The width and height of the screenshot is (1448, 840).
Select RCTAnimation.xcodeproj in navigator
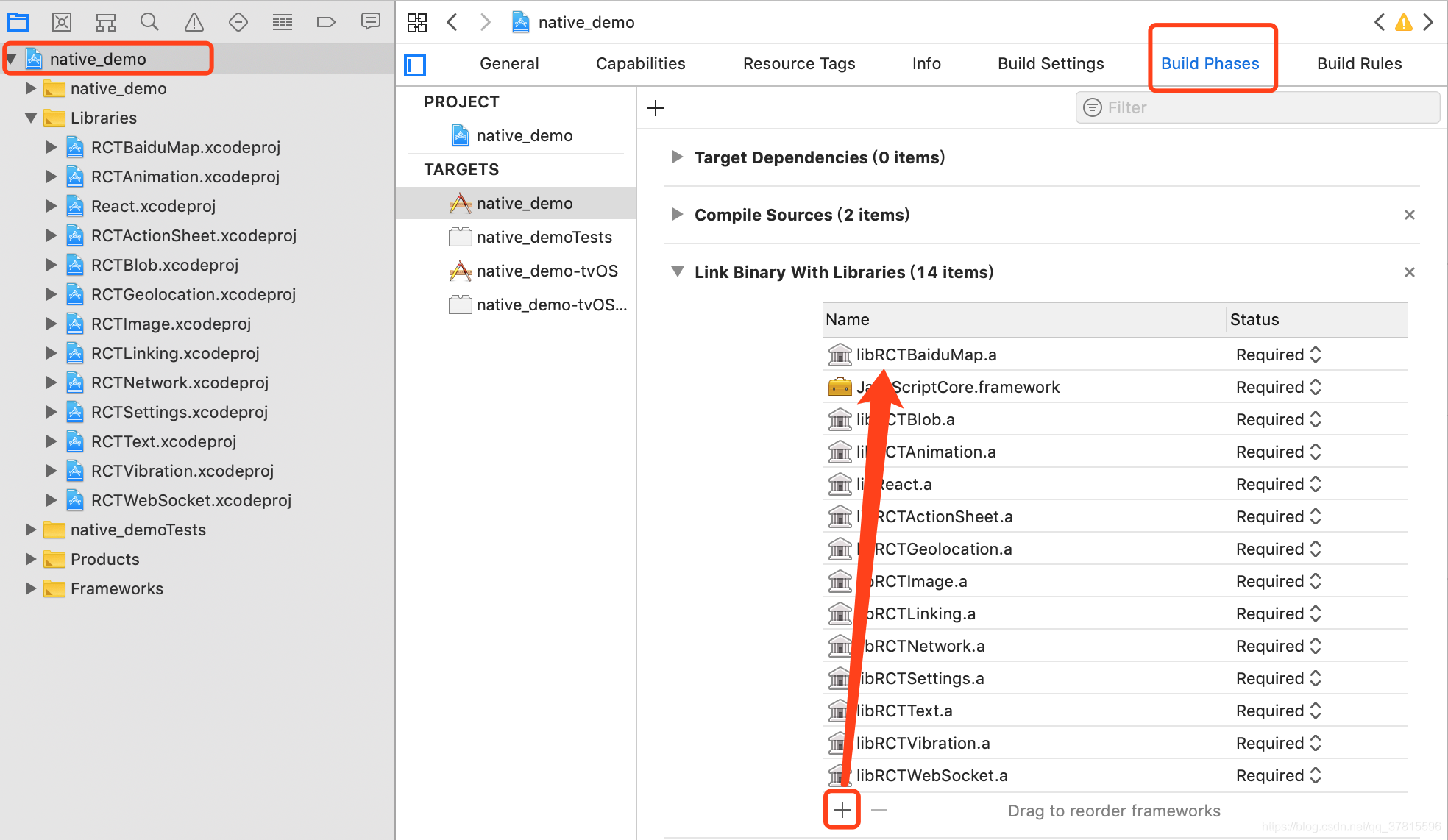(x=185, y=177)
